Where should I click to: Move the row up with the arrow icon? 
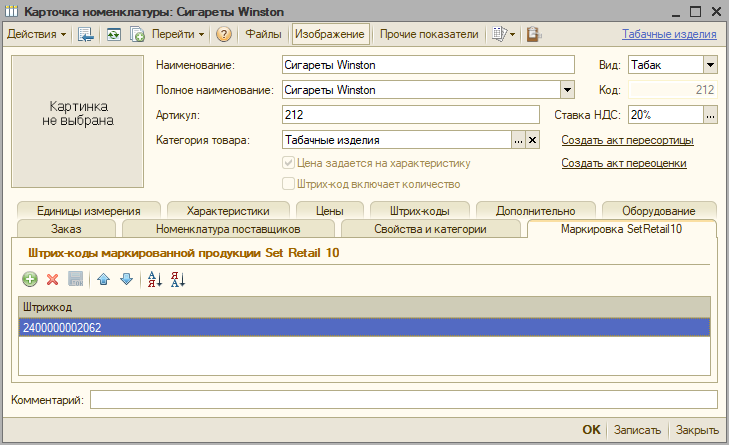point(104,279)
